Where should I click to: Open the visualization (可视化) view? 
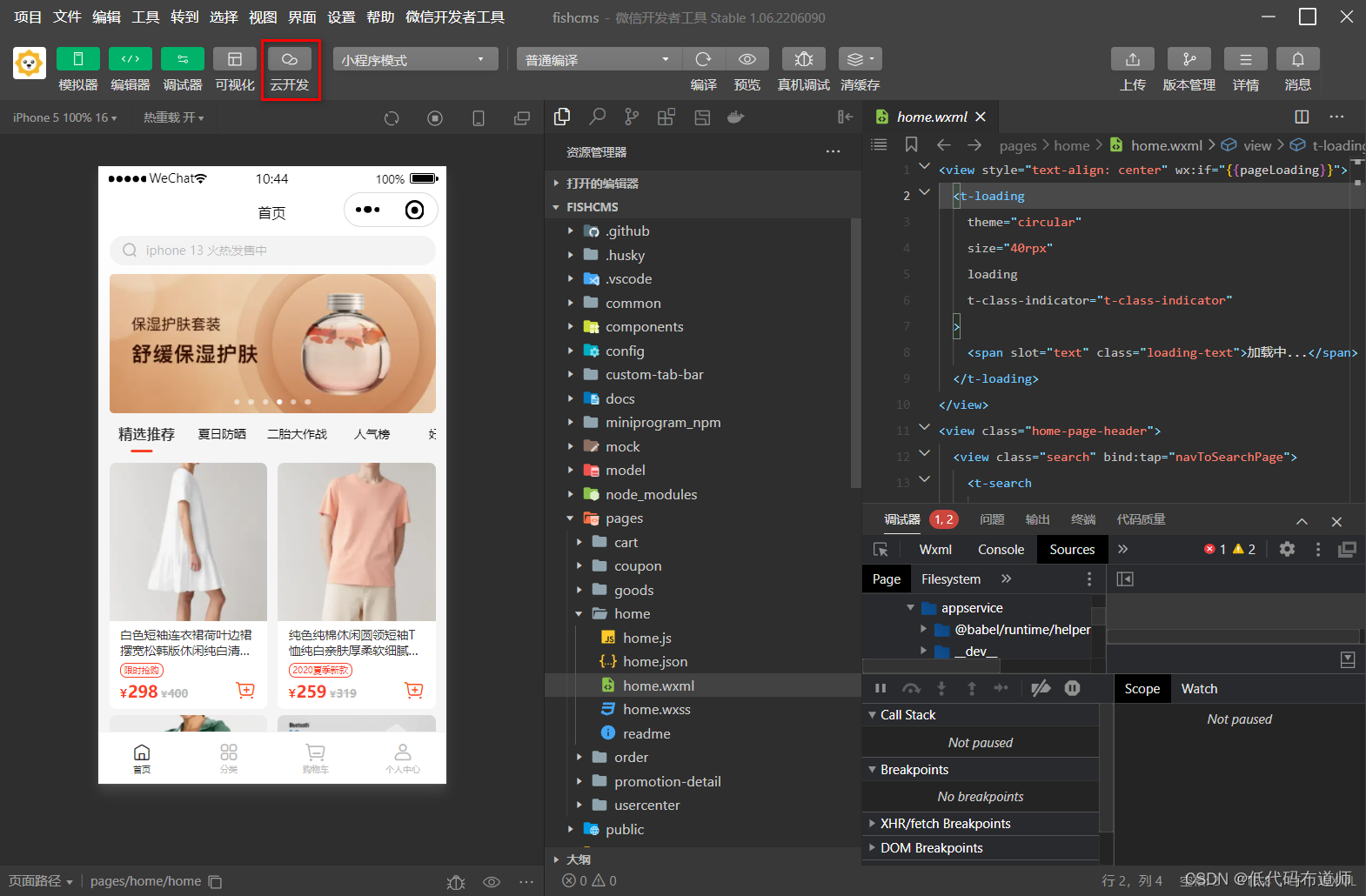coord(235,59)
